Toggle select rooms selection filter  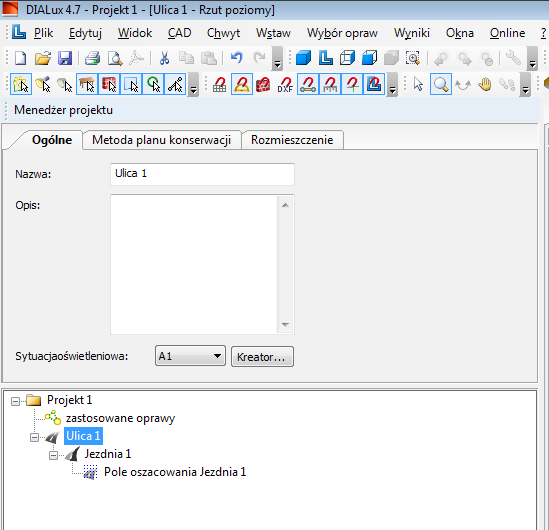click(21, 84)
